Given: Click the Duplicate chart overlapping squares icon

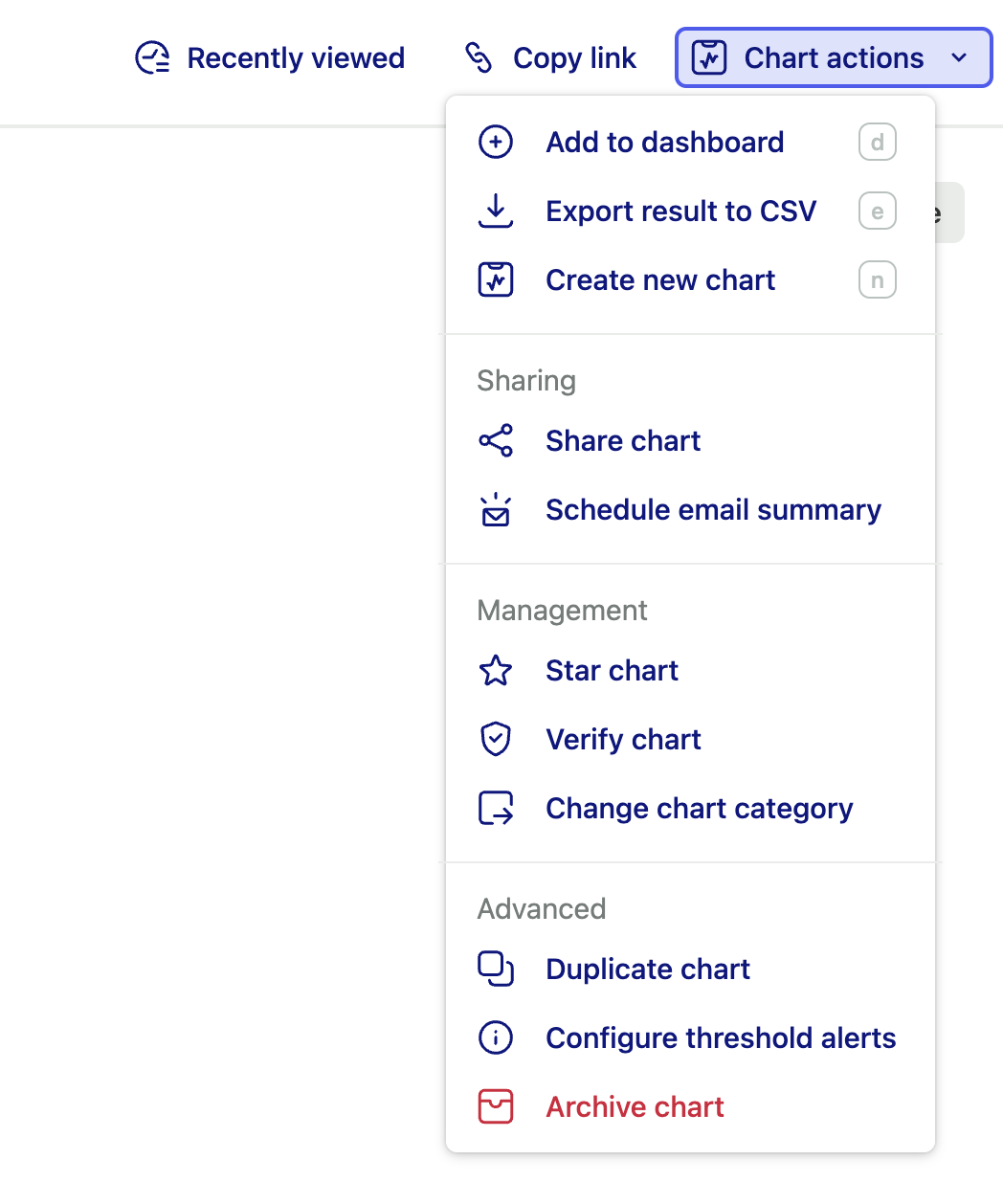Looking at the screenshot, I should [x=496, y=970].
